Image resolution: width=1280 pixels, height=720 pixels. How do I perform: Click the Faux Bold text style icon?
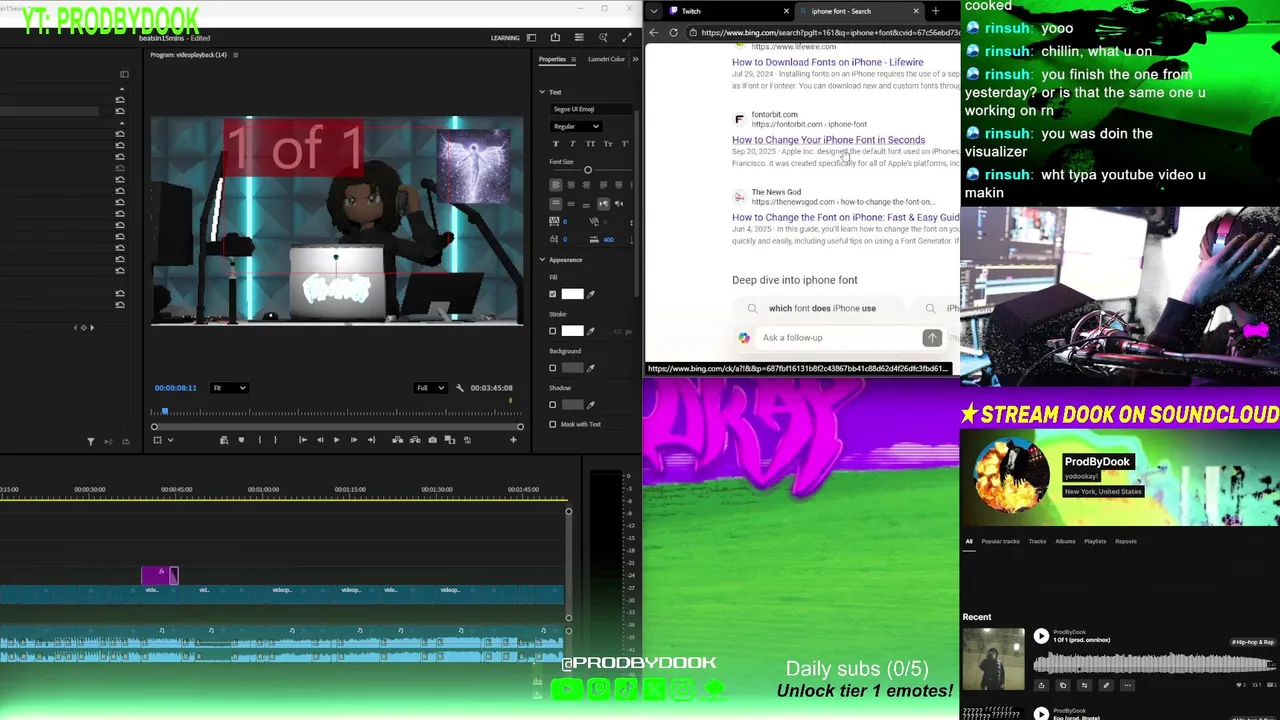point(556,144)
